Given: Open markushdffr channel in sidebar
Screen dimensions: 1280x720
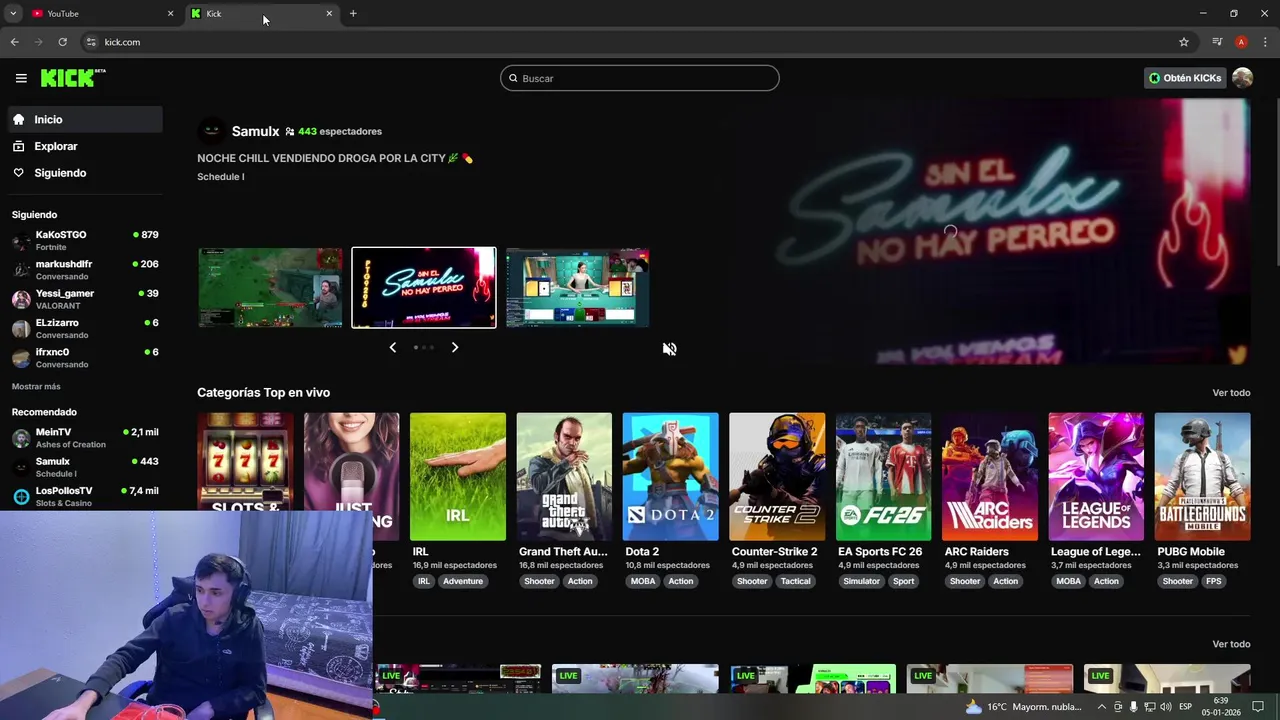Looking at the screenshot, I should (x=85, y=270).
